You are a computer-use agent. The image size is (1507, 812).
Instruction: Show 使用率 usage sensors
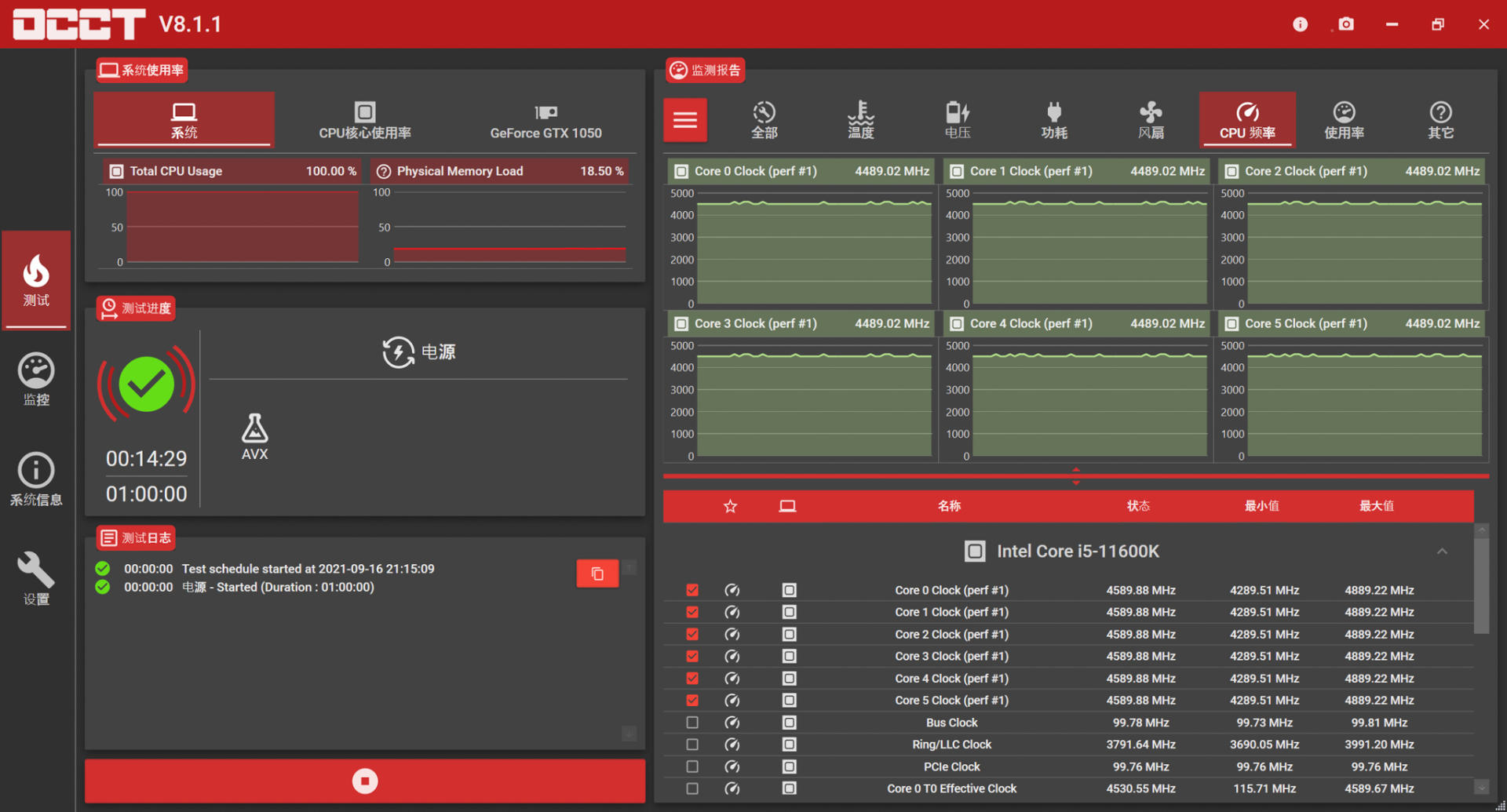1344,120
